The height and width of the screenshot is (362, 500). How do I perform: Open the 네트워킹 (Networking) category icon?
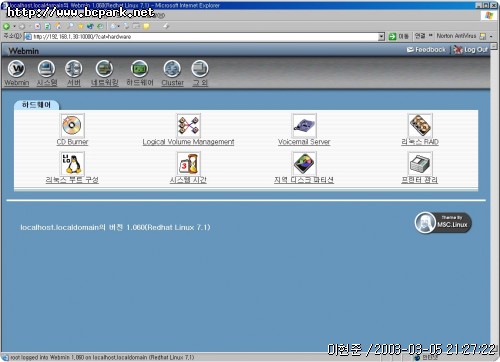tap(104, 69)
